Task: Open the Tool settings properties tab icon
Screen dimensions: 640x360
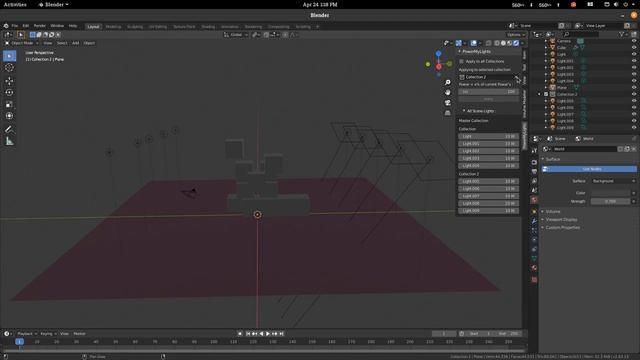Action: [534, 151]
